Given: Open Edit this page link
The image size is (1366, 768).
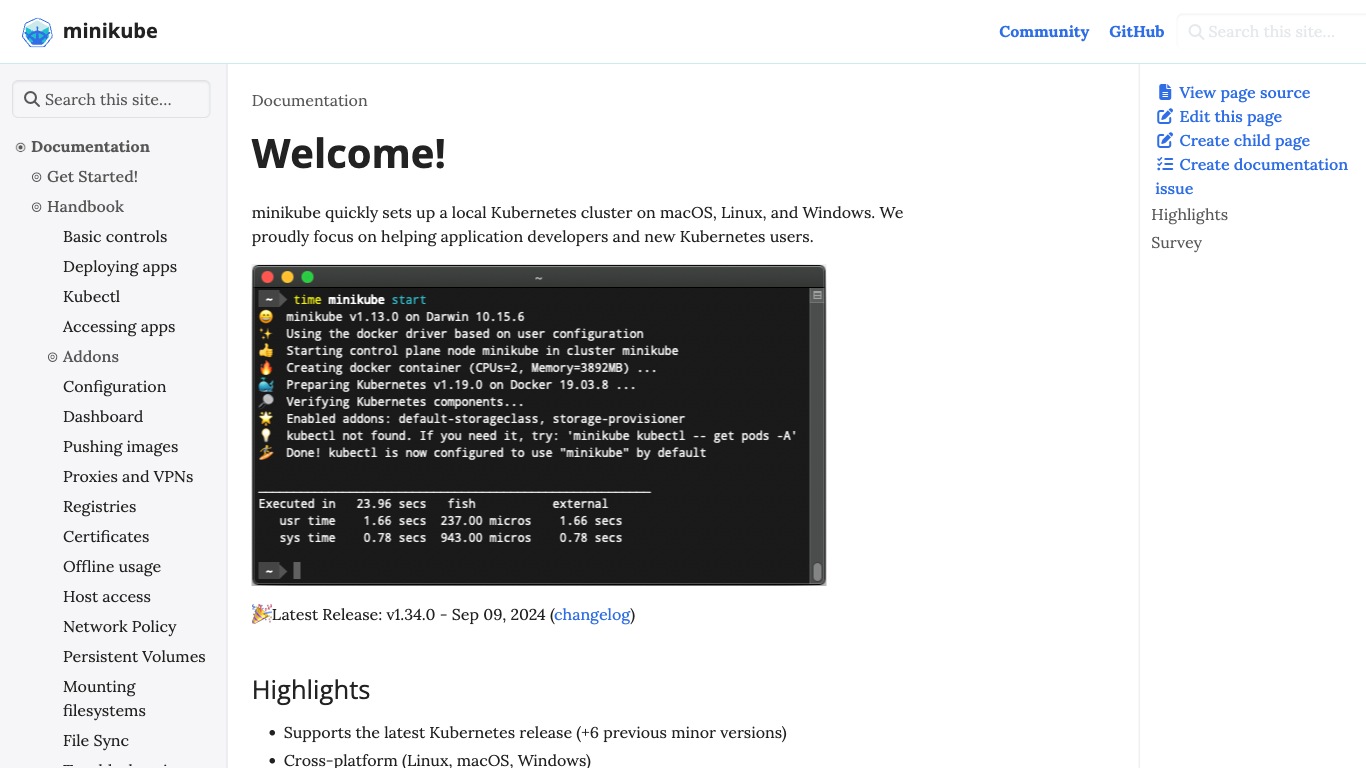Looking at the screenshot, I should (1230, 116).
